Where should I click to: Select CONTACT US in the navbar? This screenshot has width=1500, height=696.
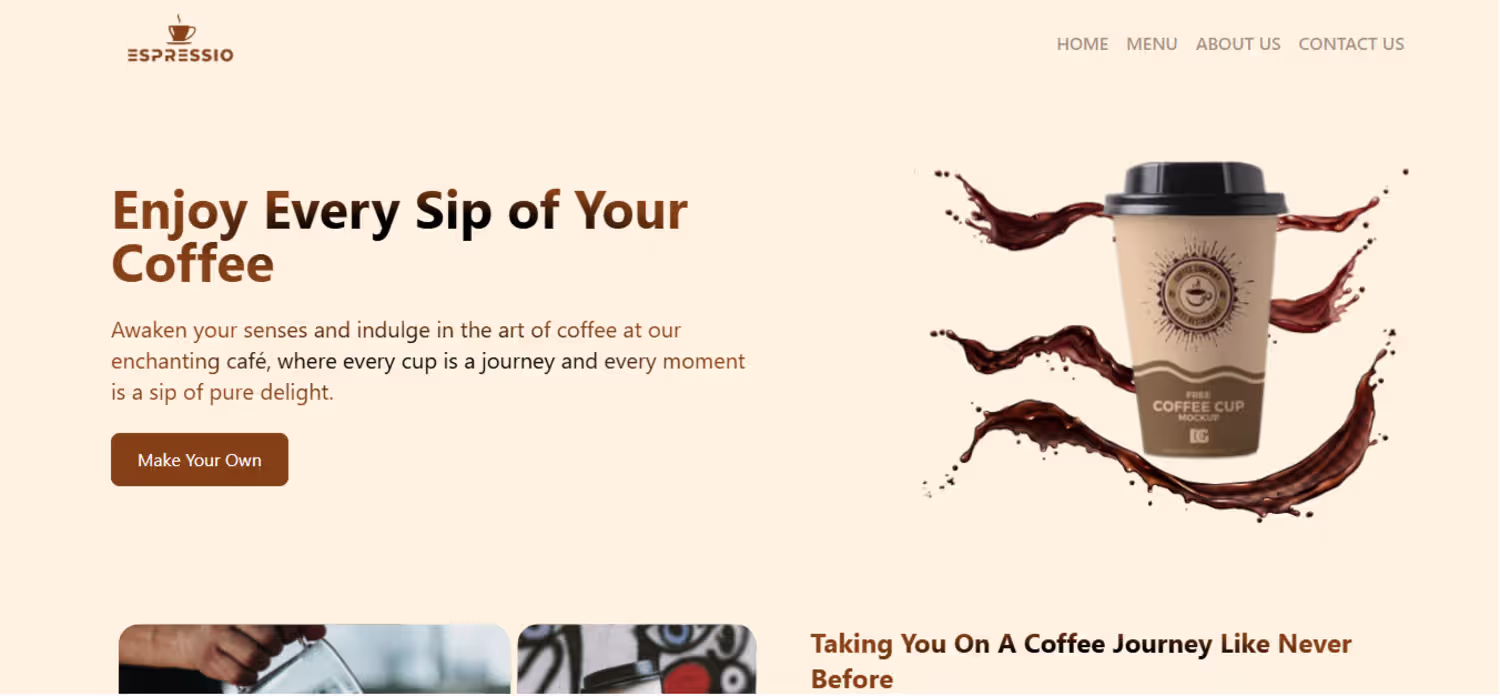point(1351,44)
